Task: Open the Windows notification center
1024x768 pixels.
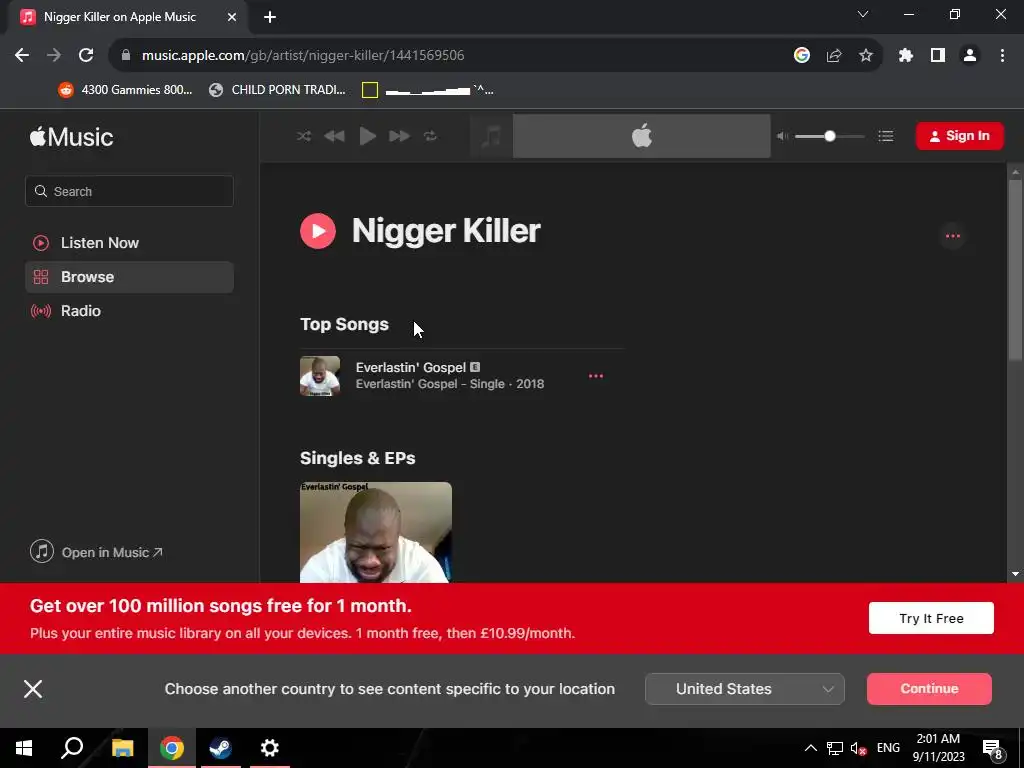Action: point(992,748)
